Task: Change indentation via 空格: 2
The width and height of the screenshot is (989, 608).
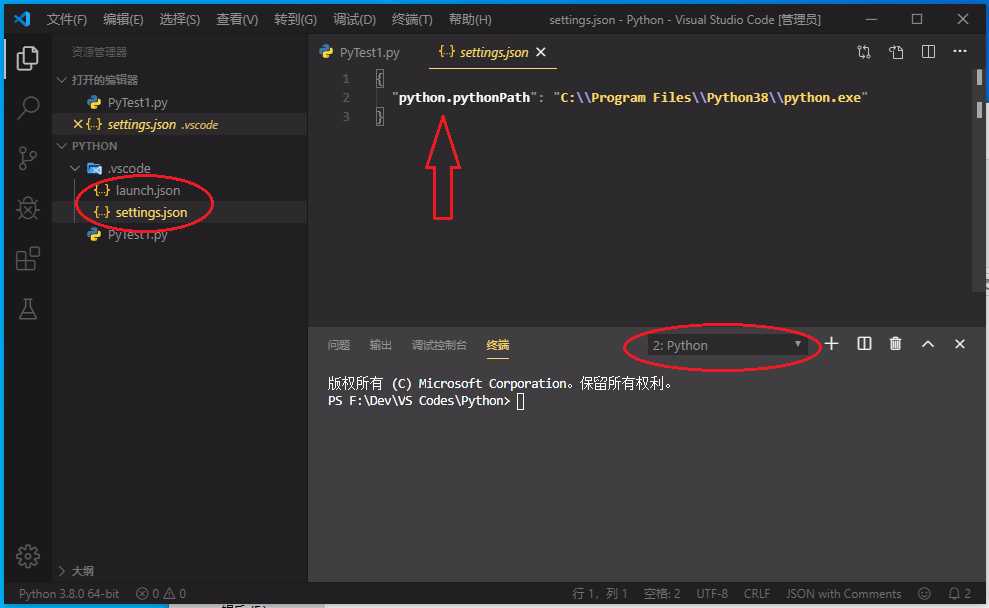Action: point(662,593)
